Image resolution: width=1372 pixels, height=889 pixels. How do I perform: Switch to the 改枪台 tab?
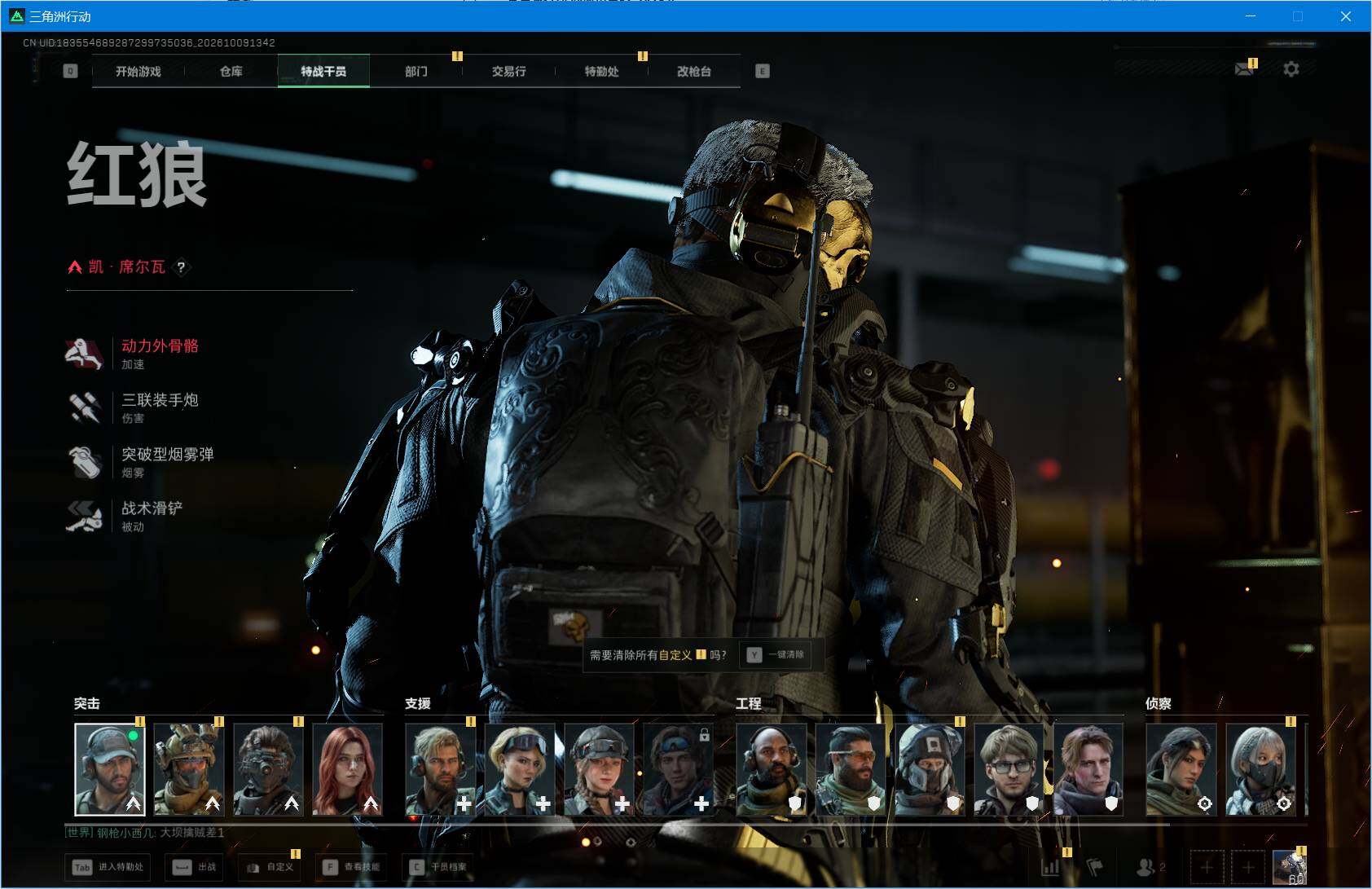(x=694, y=71)
